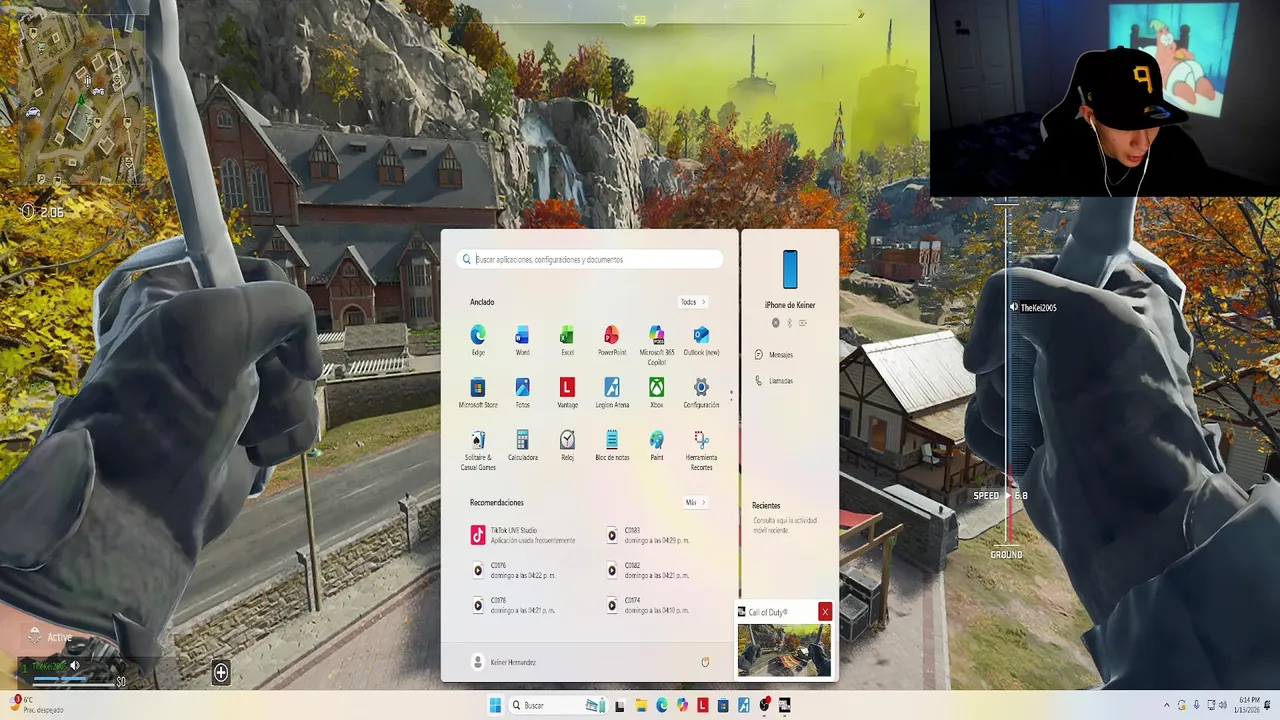Open the Xbox app
1280x720 pixels.
click(657, 393)
